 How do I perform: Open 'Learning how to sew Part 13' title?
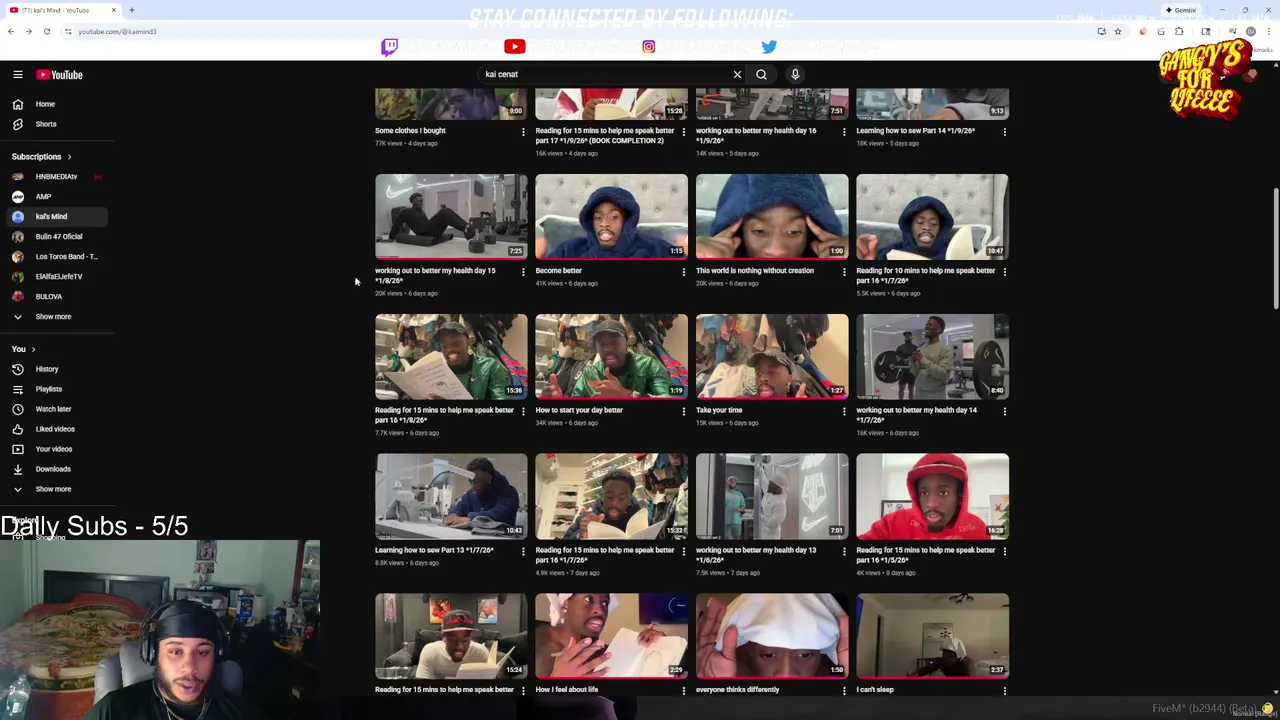(434, 550)
